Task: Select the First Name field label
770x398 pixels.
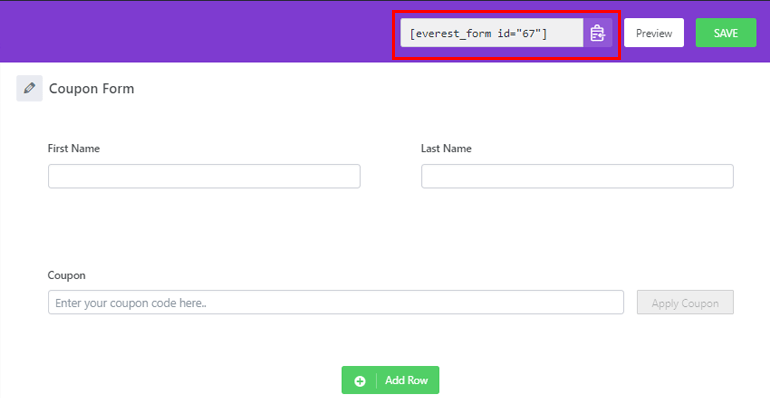Action: click(74, 148)
